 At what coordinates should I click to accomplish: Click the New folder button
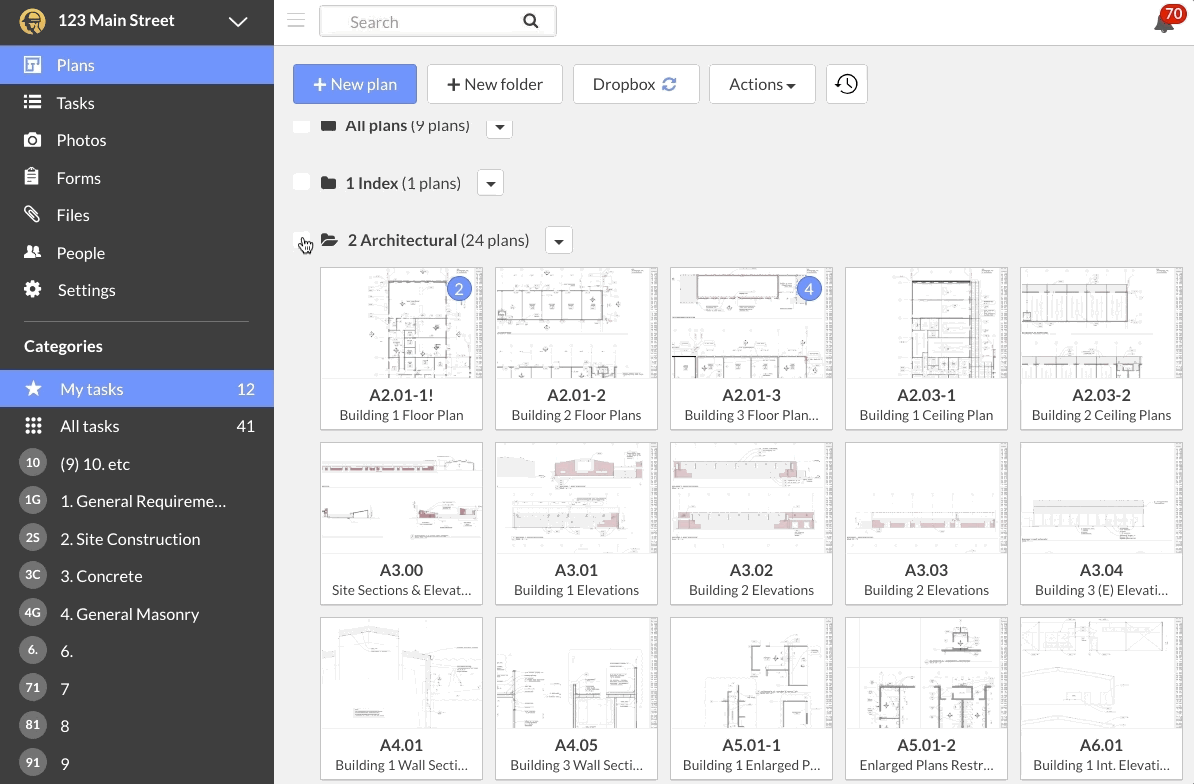click(x=495, y=84)
